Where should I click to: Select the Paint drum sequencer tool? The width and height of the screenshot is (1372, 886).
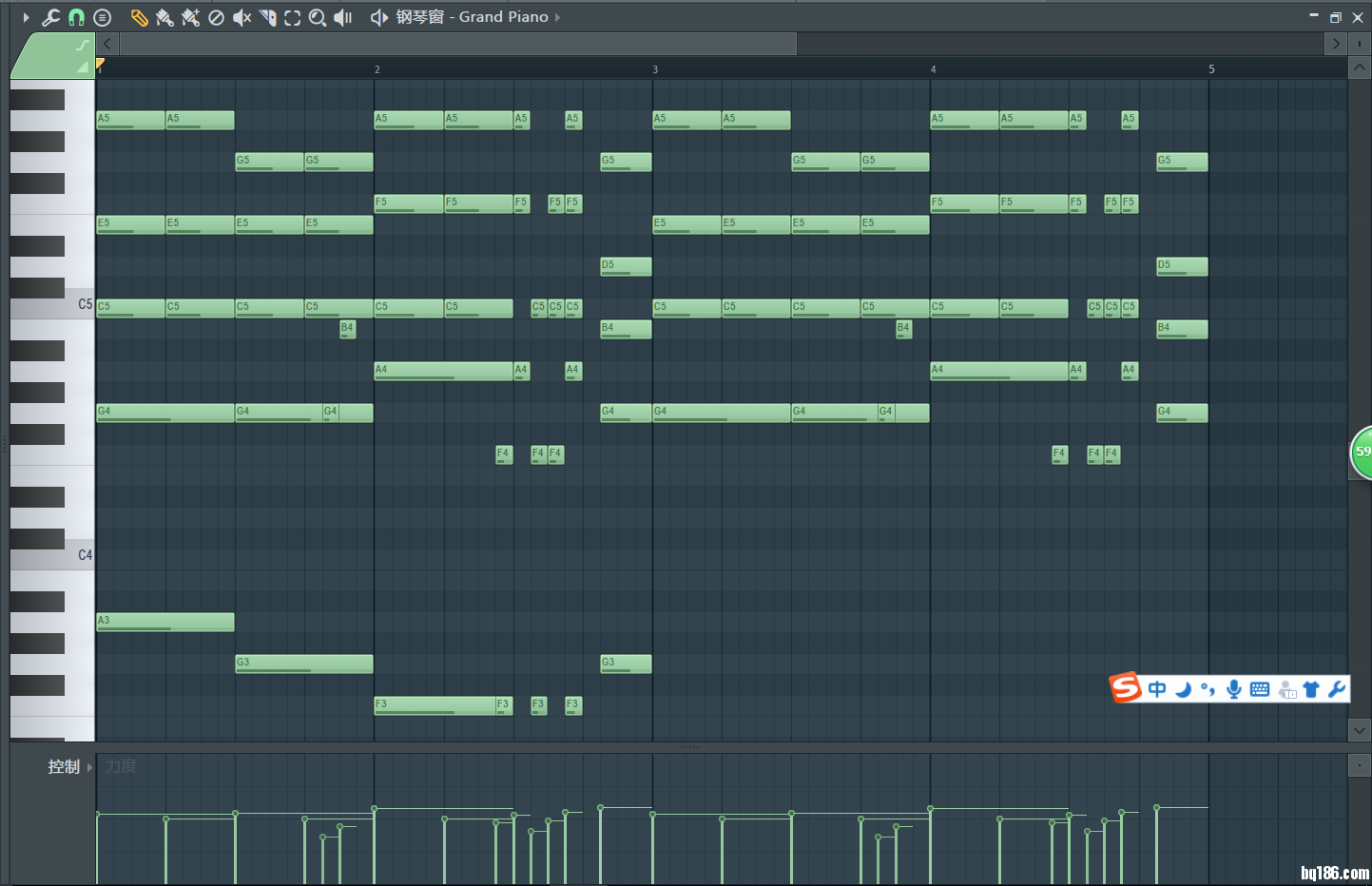(x=190, y=17)
